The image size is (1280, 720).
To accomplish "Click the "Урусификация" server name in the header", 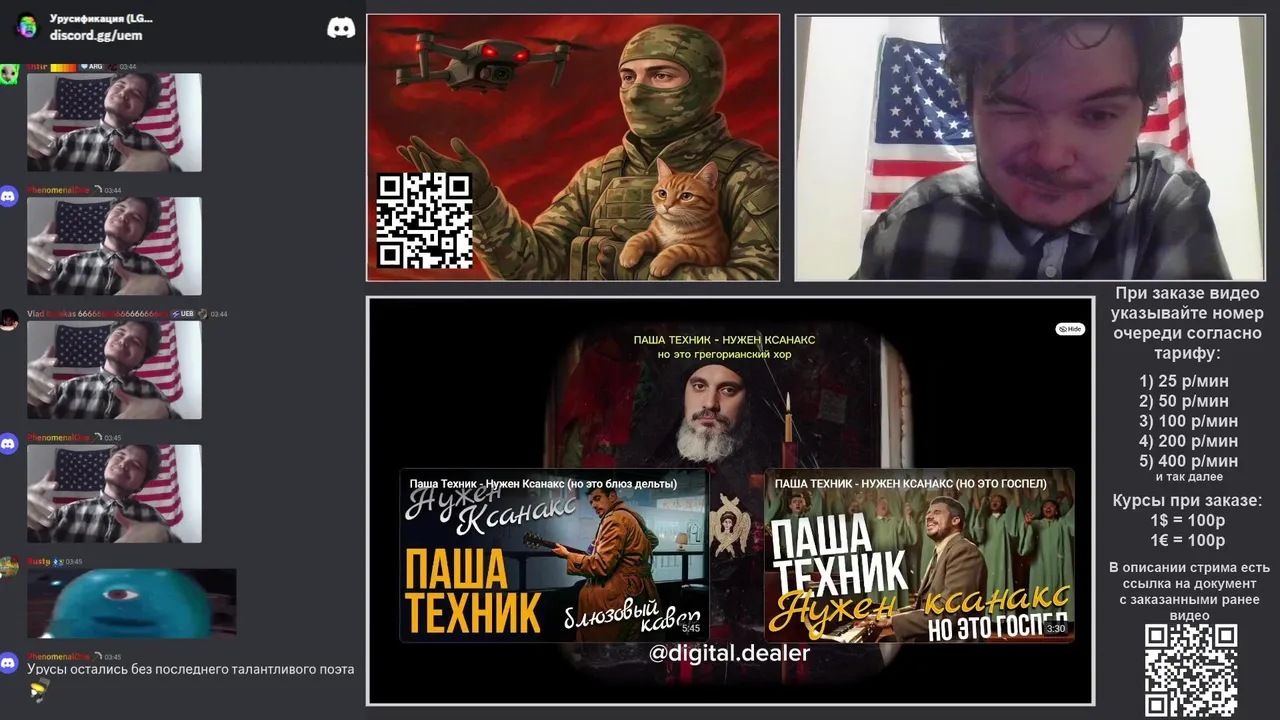I will pyautogui.click(x=101, y=19).
